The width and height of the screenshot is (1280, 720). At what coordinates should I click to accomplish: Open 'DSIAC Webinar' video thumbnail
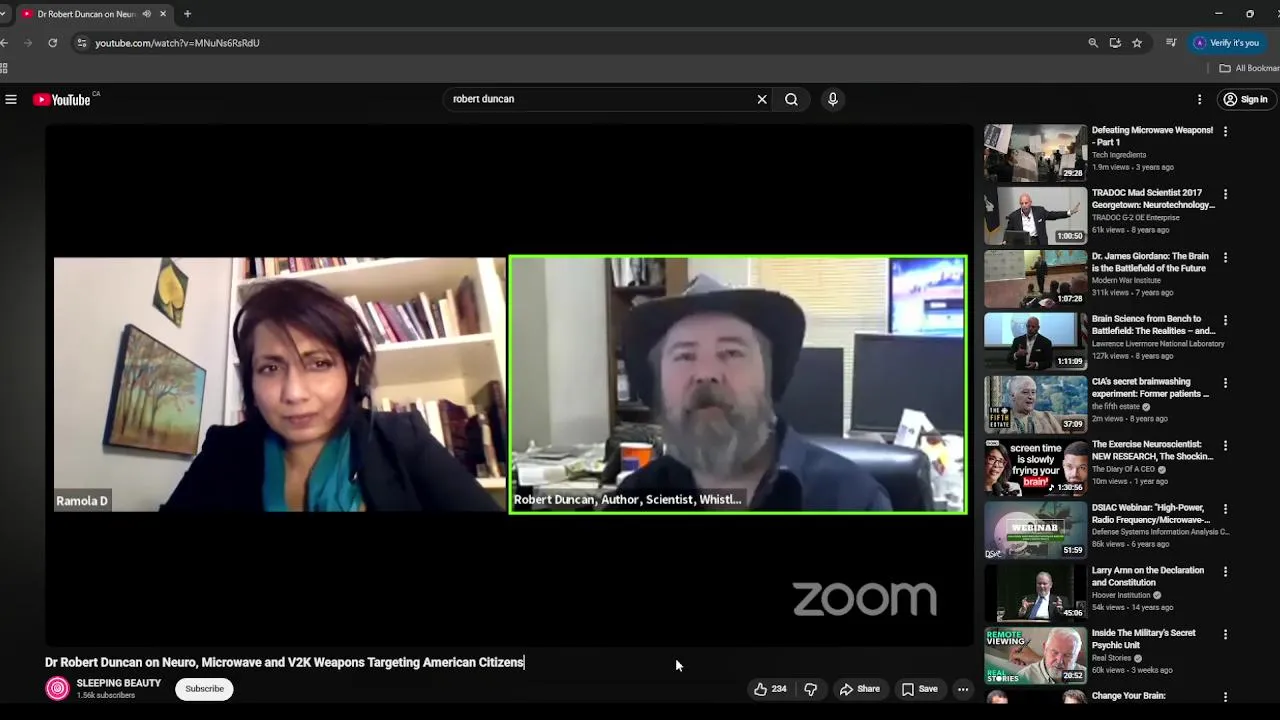point(1035,530)
